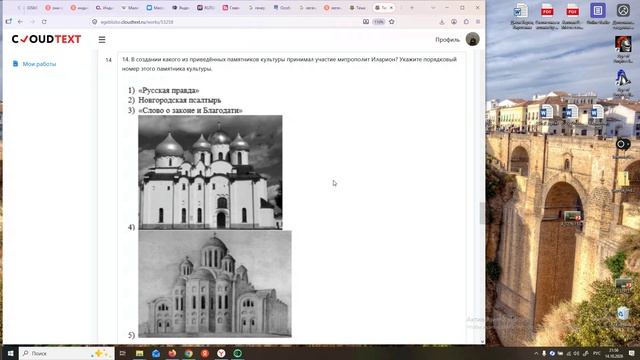This screenshot has width=640, height=360.
Task: Switch to the AUTO browser tab
Action: tap(206, 7)
